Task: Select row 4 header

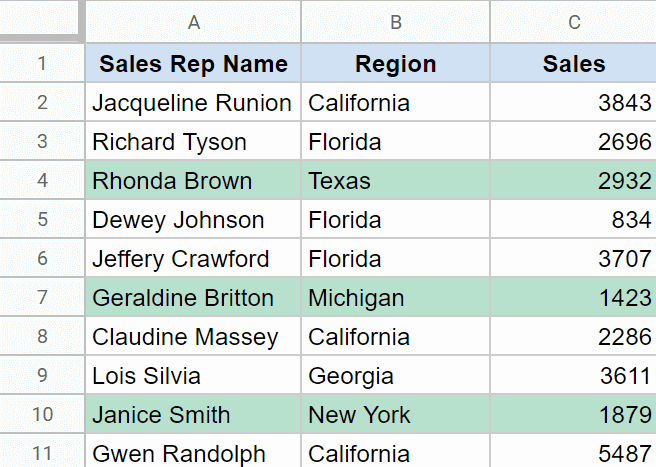Action: (x=41, y=181)
